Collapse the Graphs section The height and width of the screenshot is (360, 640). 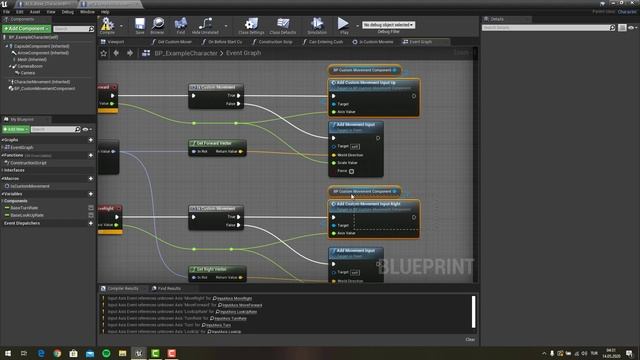click(2, 140)
